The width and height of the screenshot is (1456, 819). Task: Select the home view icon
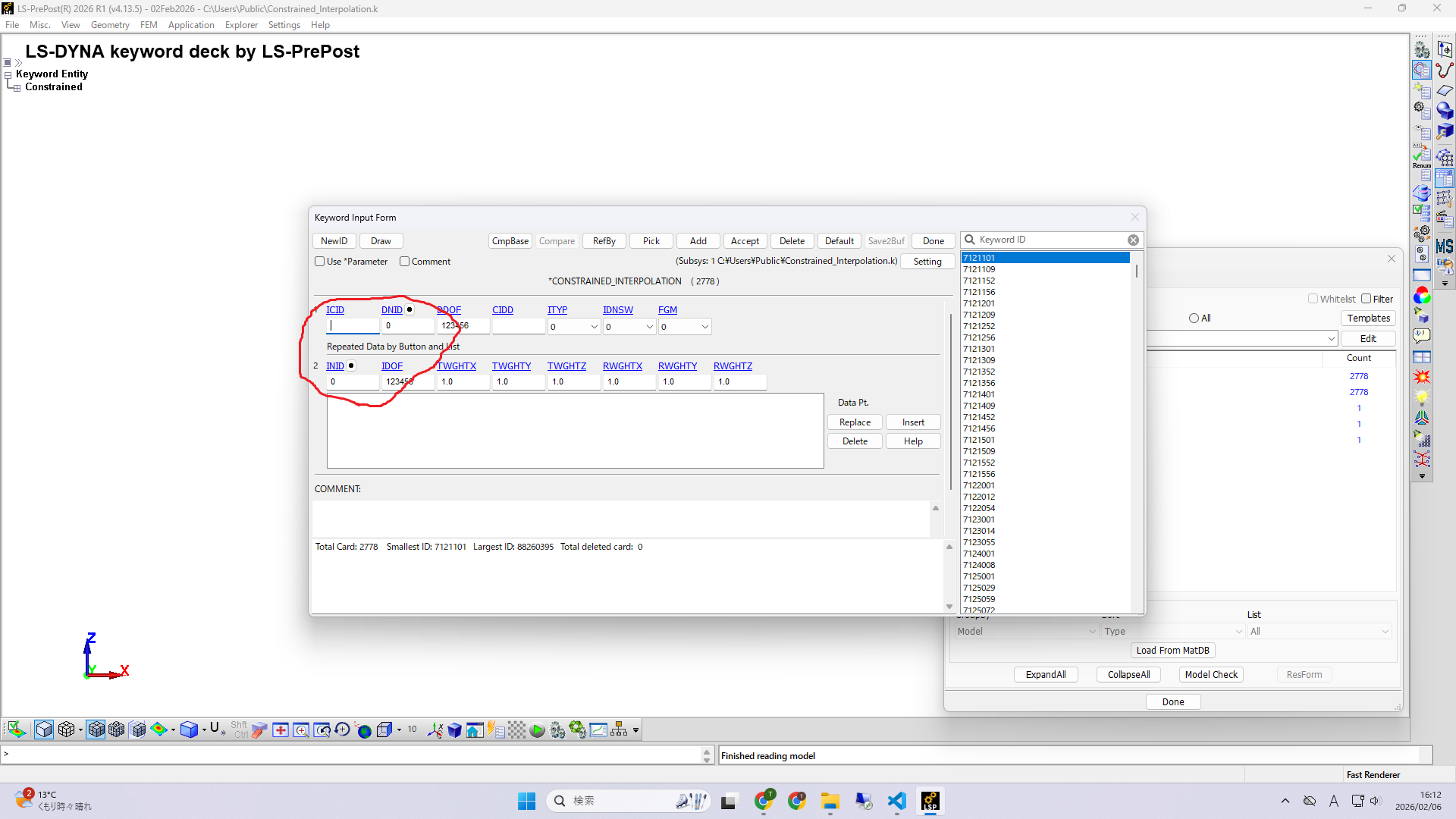click(x=475, y=730)
